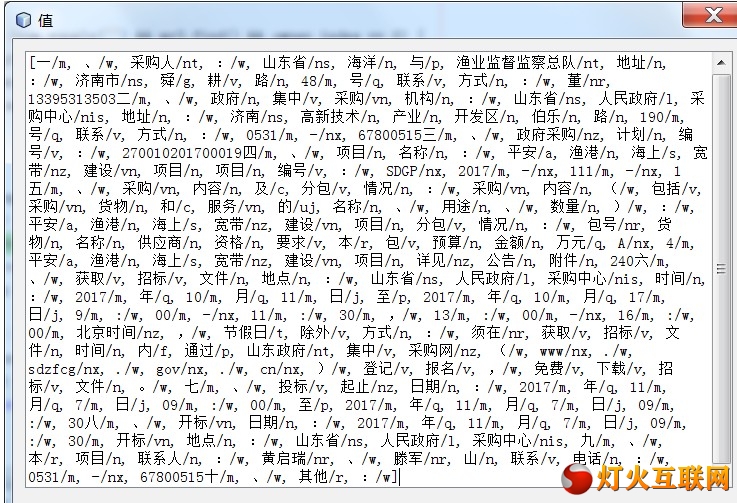Click the token 资格/n
The image size is (737, 503).
tap(239, 243)
